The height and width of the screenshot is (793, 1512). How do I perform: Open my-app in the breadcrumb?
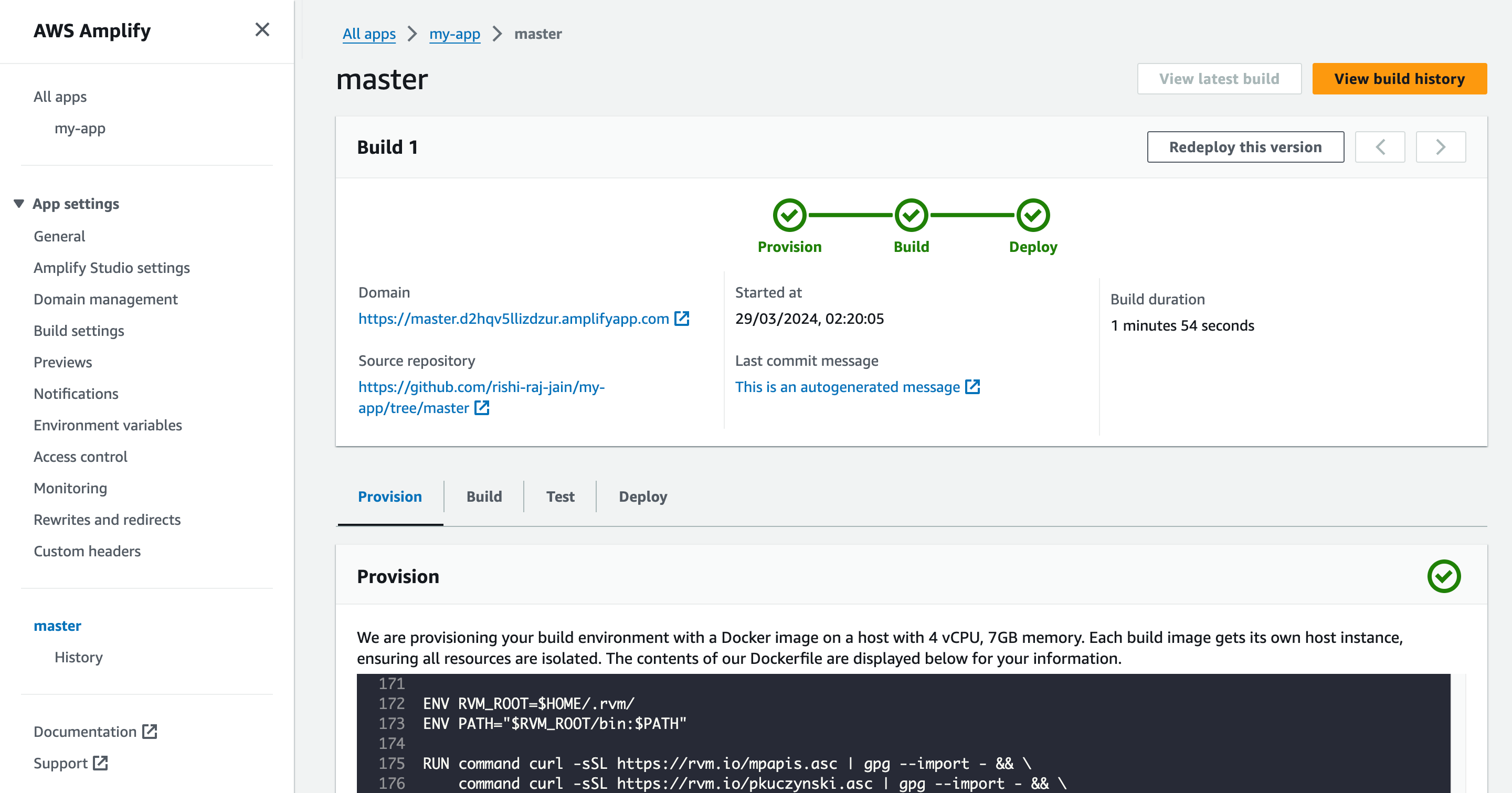pos(455,34)
